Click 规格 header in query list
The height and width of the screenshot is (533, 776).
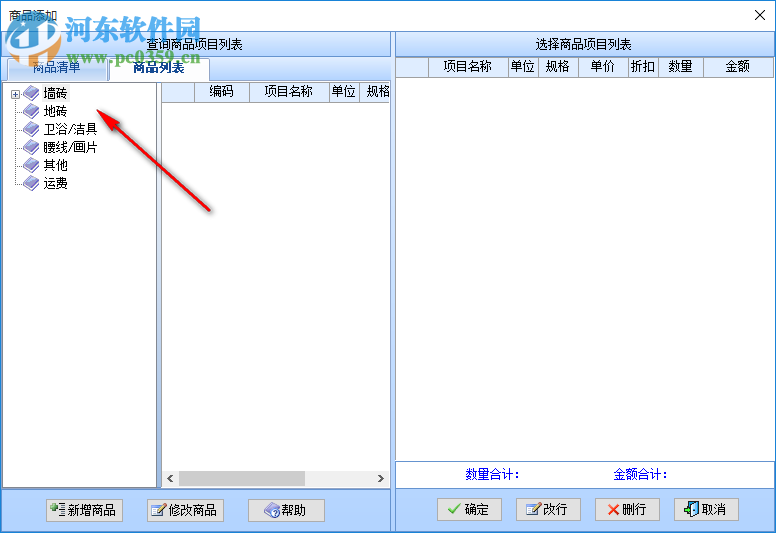click(377, 92)
